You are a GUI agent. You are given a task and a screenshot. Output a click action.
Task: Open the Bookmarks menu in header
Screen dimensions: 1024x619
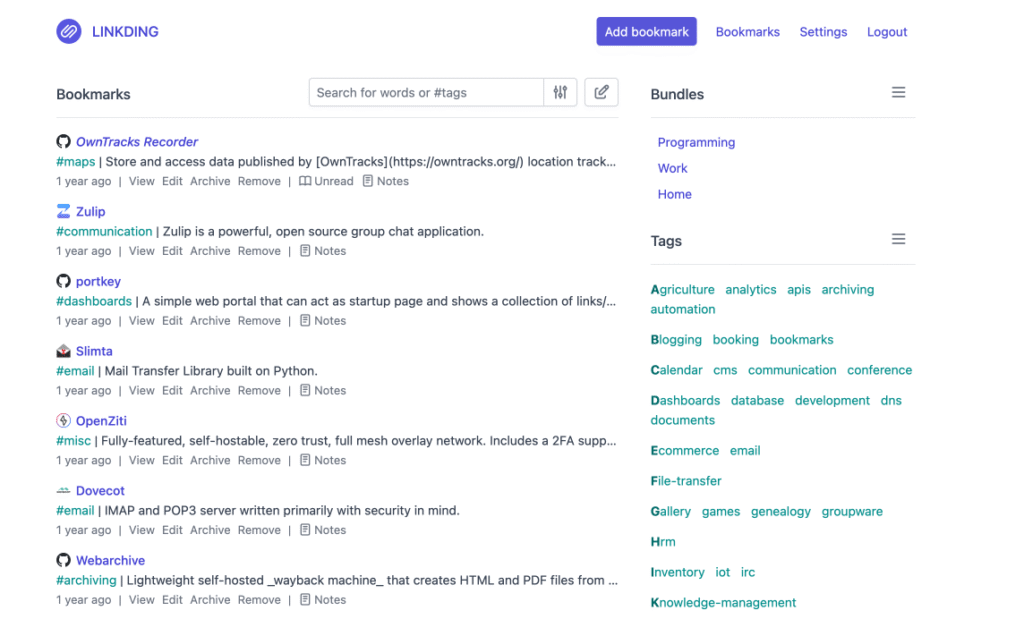pyautogui.click(x=747, y=32)
